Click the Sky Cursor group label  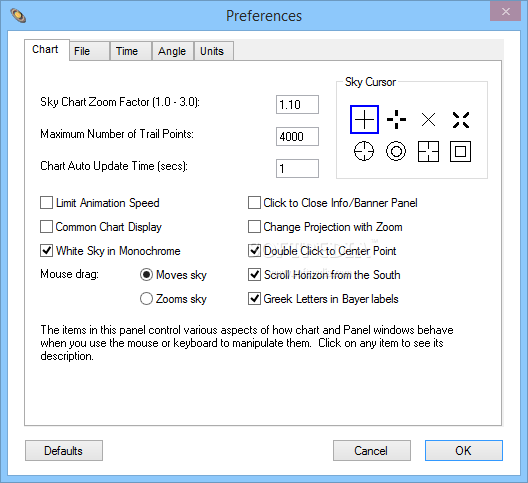(370, 82)
